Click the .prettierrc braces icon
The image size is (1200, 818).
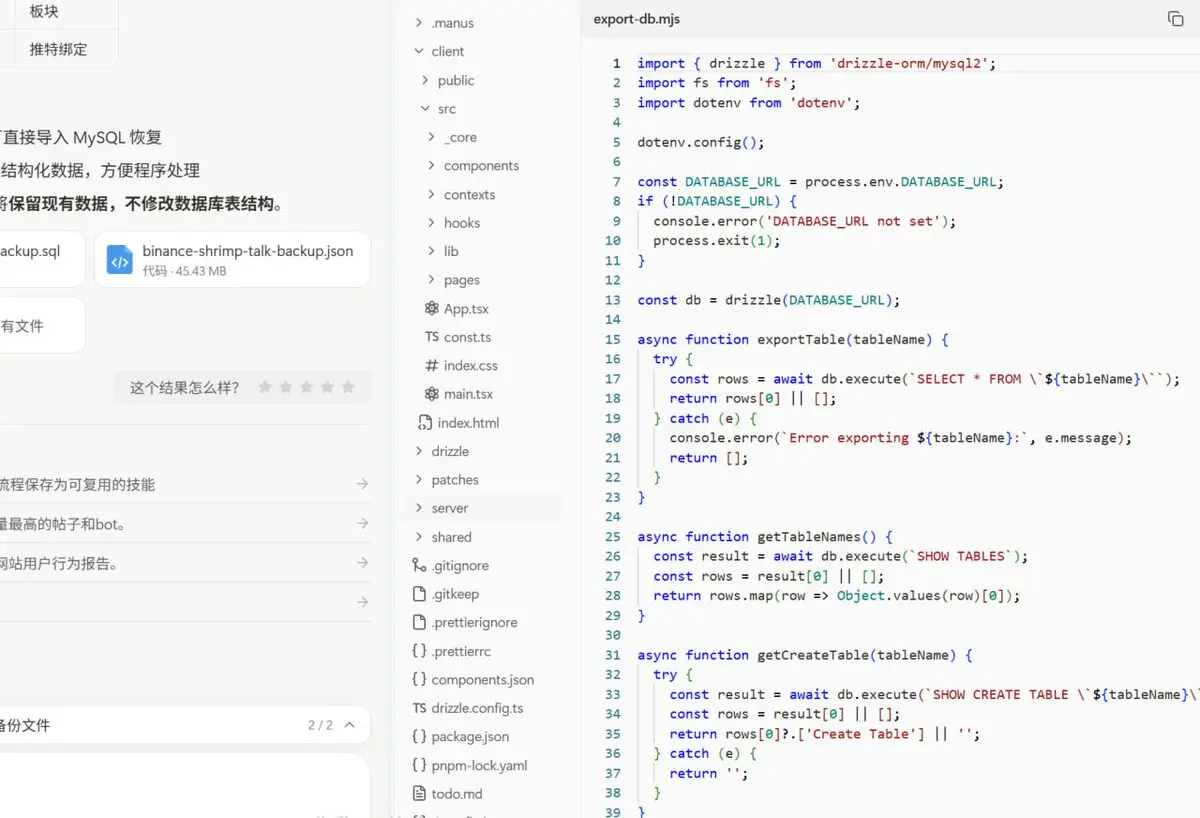tap(419, 651)
